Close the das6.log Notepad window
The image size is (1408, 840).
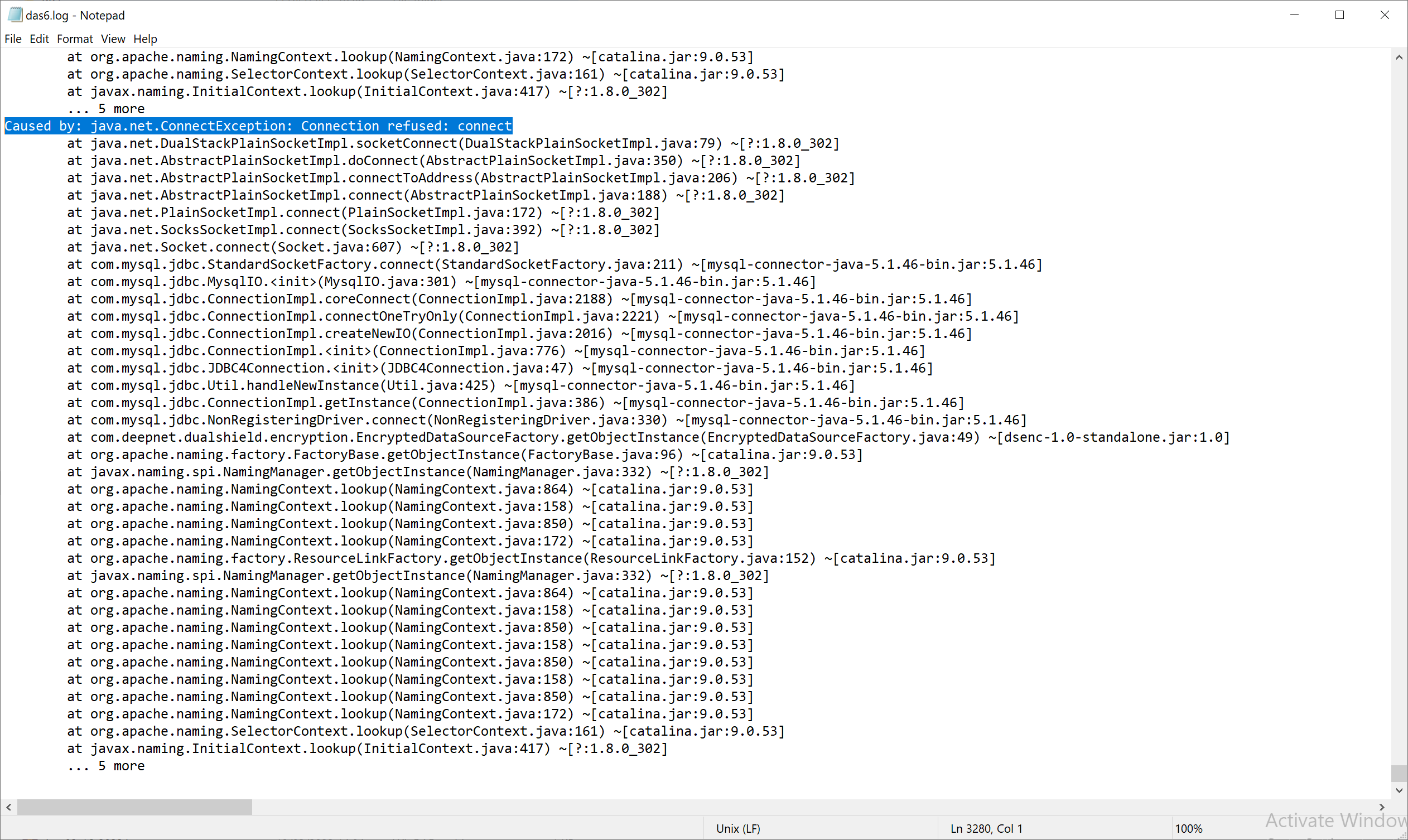coord(1385,15)
